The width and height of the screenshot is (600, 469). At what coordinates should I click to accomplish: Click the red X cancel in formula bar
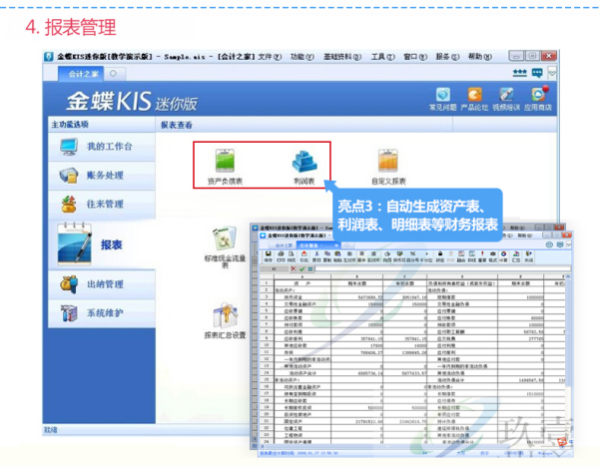point(293,269)
